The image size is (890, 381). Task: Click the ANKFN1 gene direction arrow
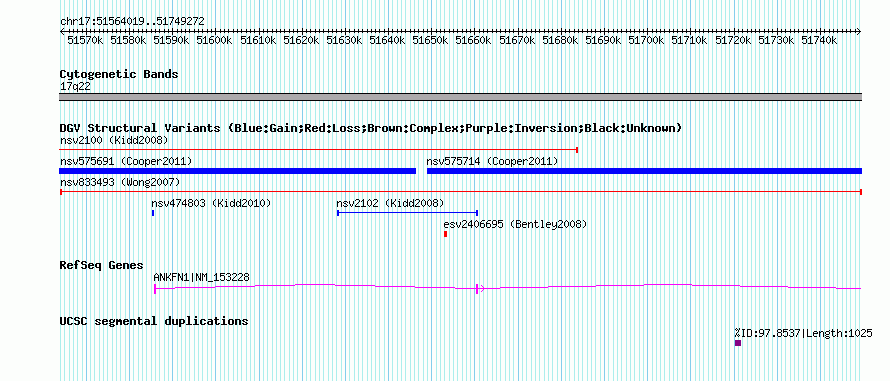coord(480,288)
